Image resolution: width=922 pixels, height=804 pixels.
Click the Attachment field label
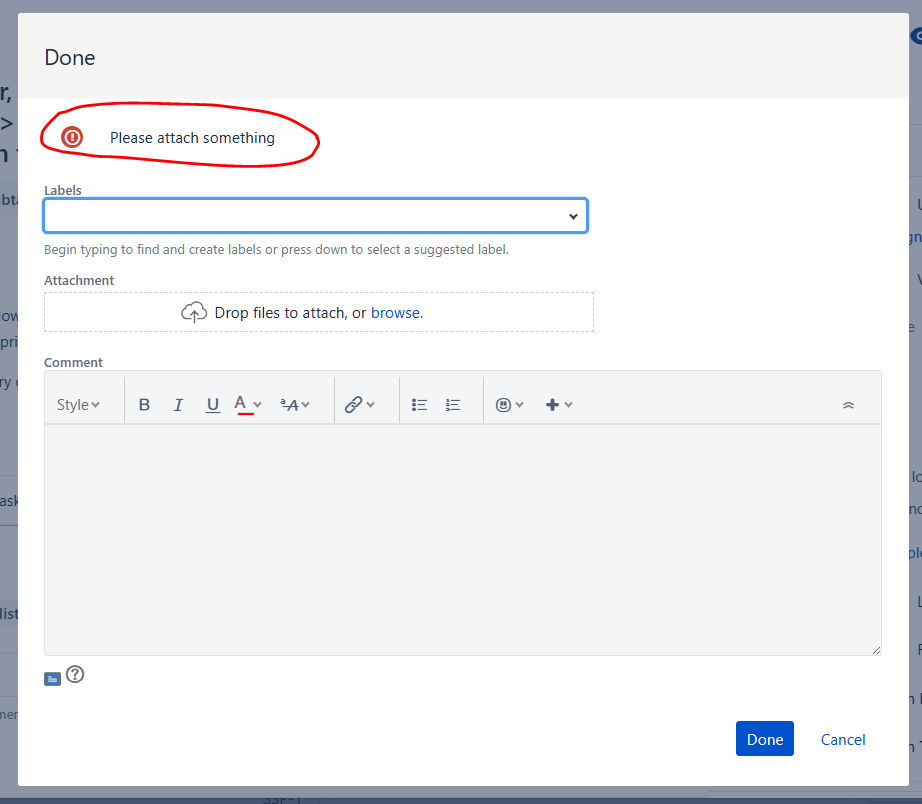[x=79, y=281]
